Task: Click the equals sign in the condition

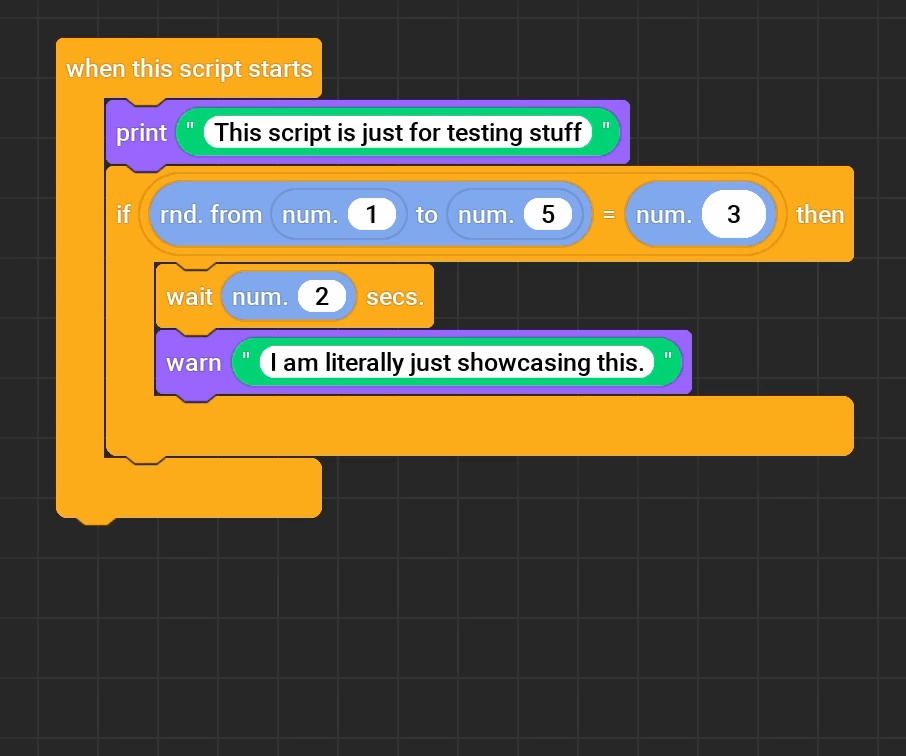Action: pos(610,215)
